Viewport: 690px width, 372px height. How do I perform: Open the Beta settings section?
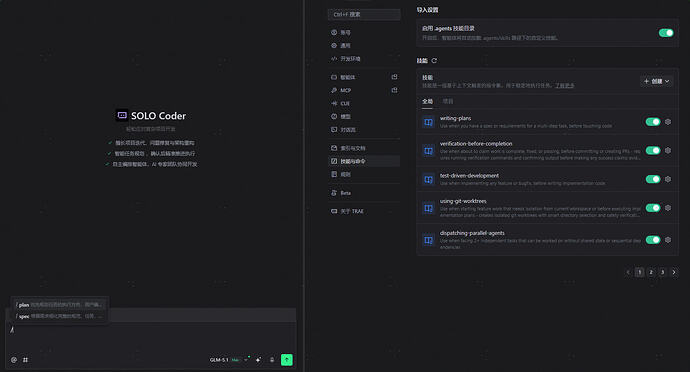click(x=364, y=193)
